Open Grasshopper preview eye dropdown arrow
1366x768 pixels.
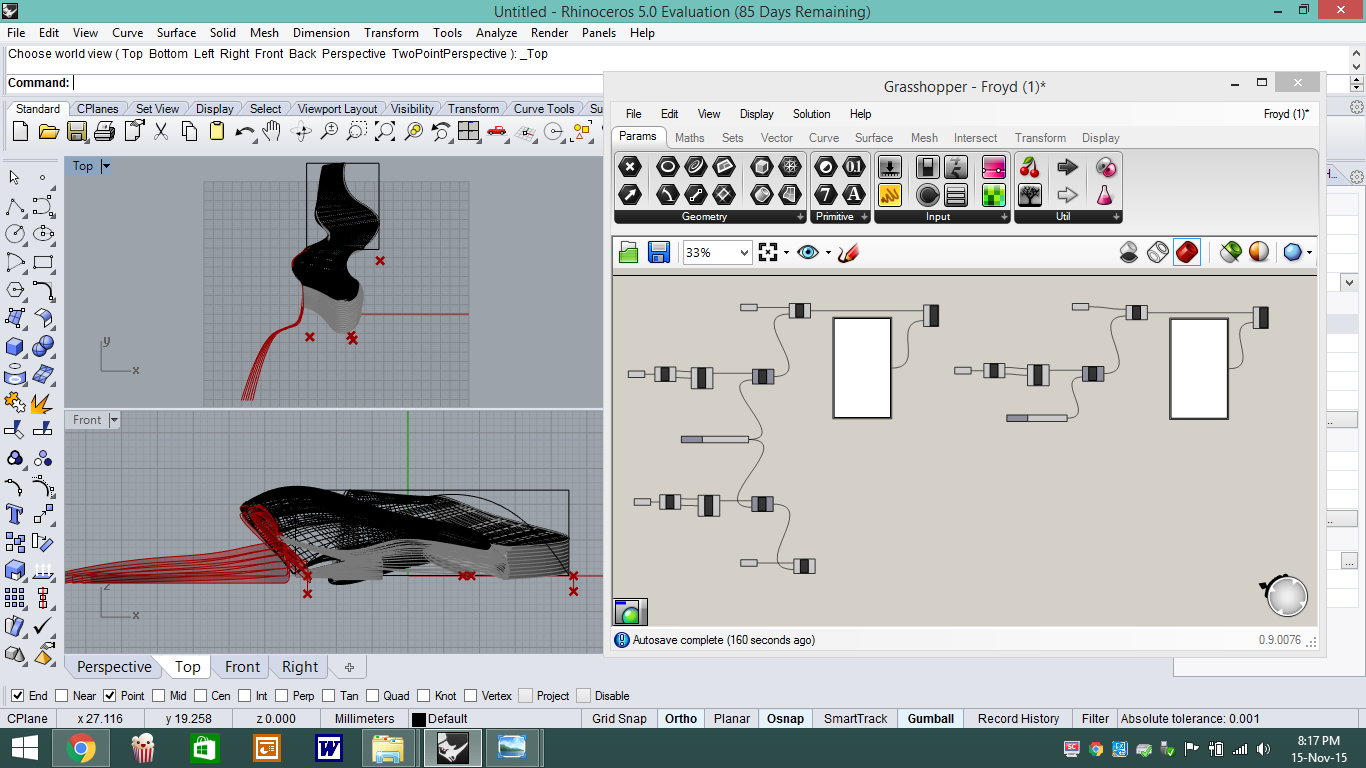point(827,253)
